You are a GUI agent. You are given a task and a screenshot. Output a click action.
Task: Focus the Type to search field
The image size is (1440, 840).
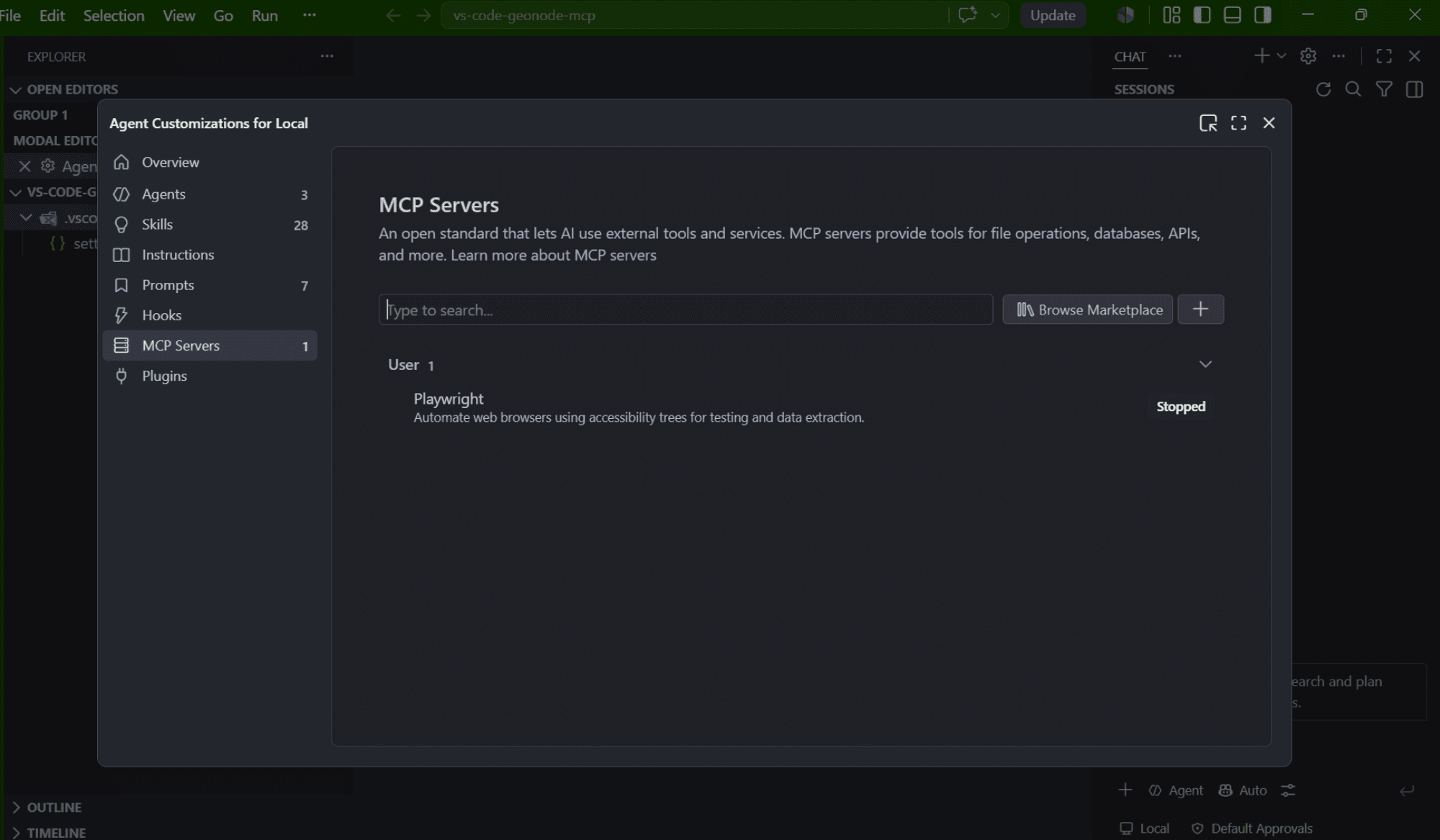[x=685, y=310]
